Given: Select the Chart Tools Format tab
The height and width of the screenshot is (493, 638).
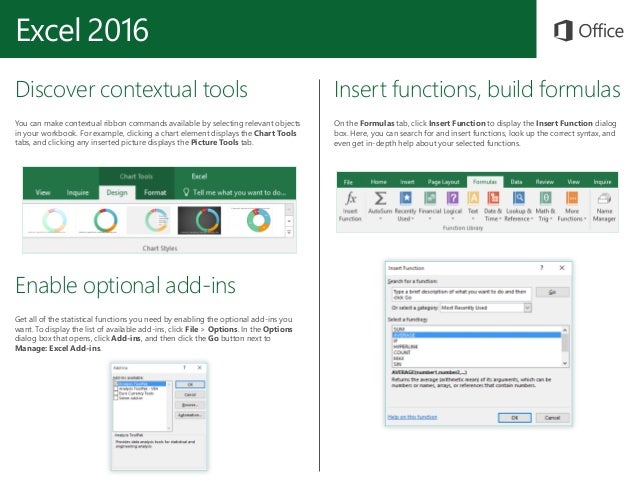Looking at the screenshot, I should 155,192.
